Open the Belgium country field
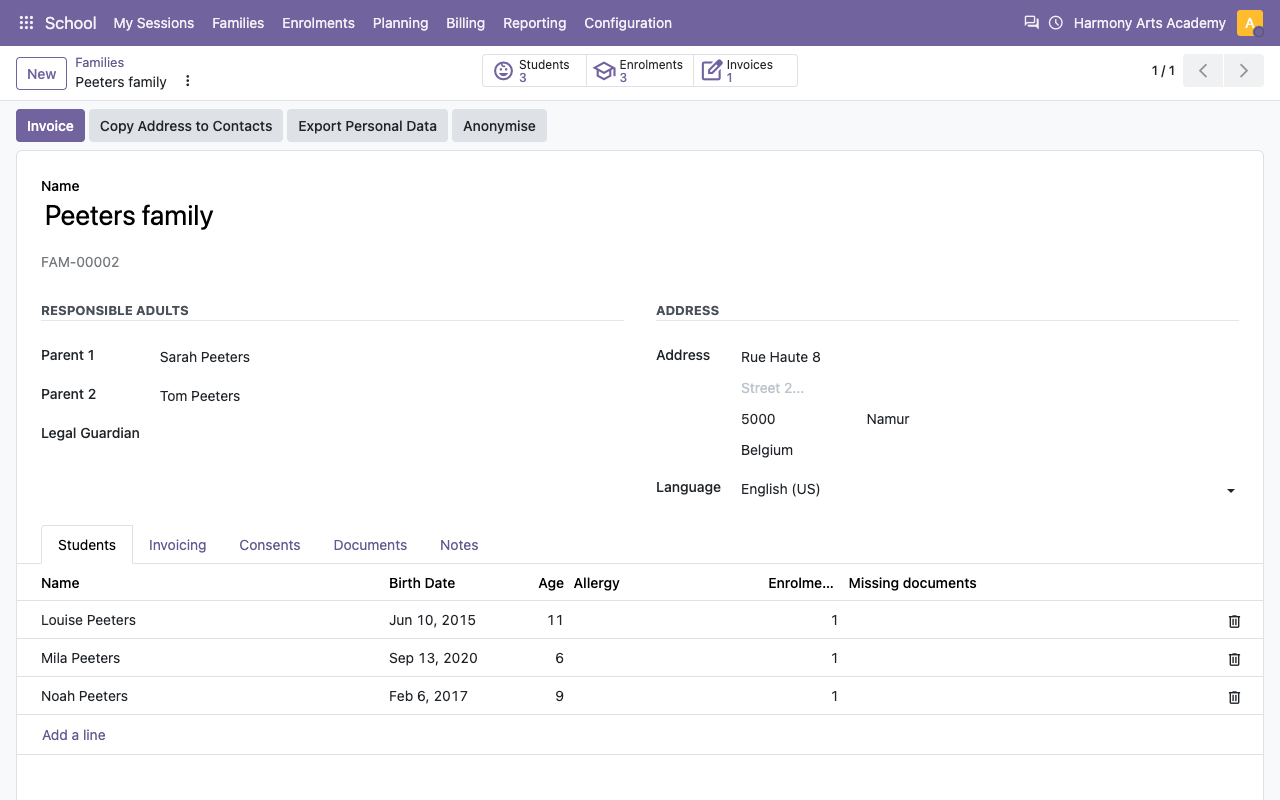Viewport: 1280px width, 800px height. coord(989,450)
